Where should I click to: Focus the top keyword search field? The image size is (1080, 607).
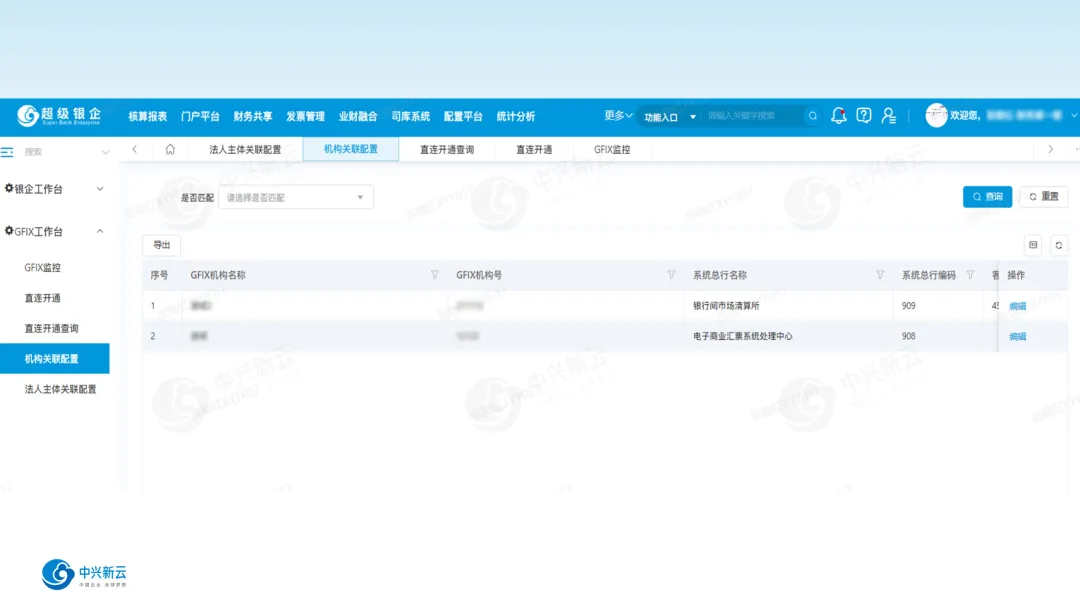click(x=754, y=116)
